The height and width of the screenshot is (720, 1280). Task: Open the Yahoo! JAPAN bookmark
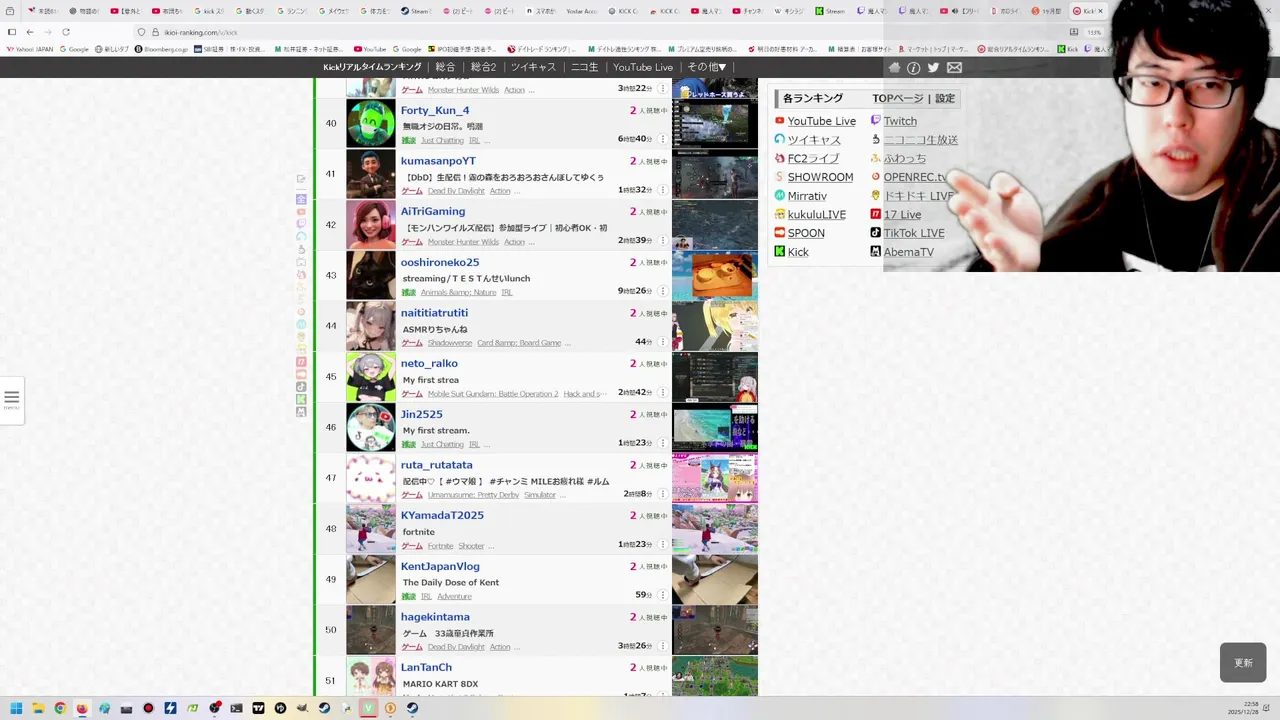(31, 49)
